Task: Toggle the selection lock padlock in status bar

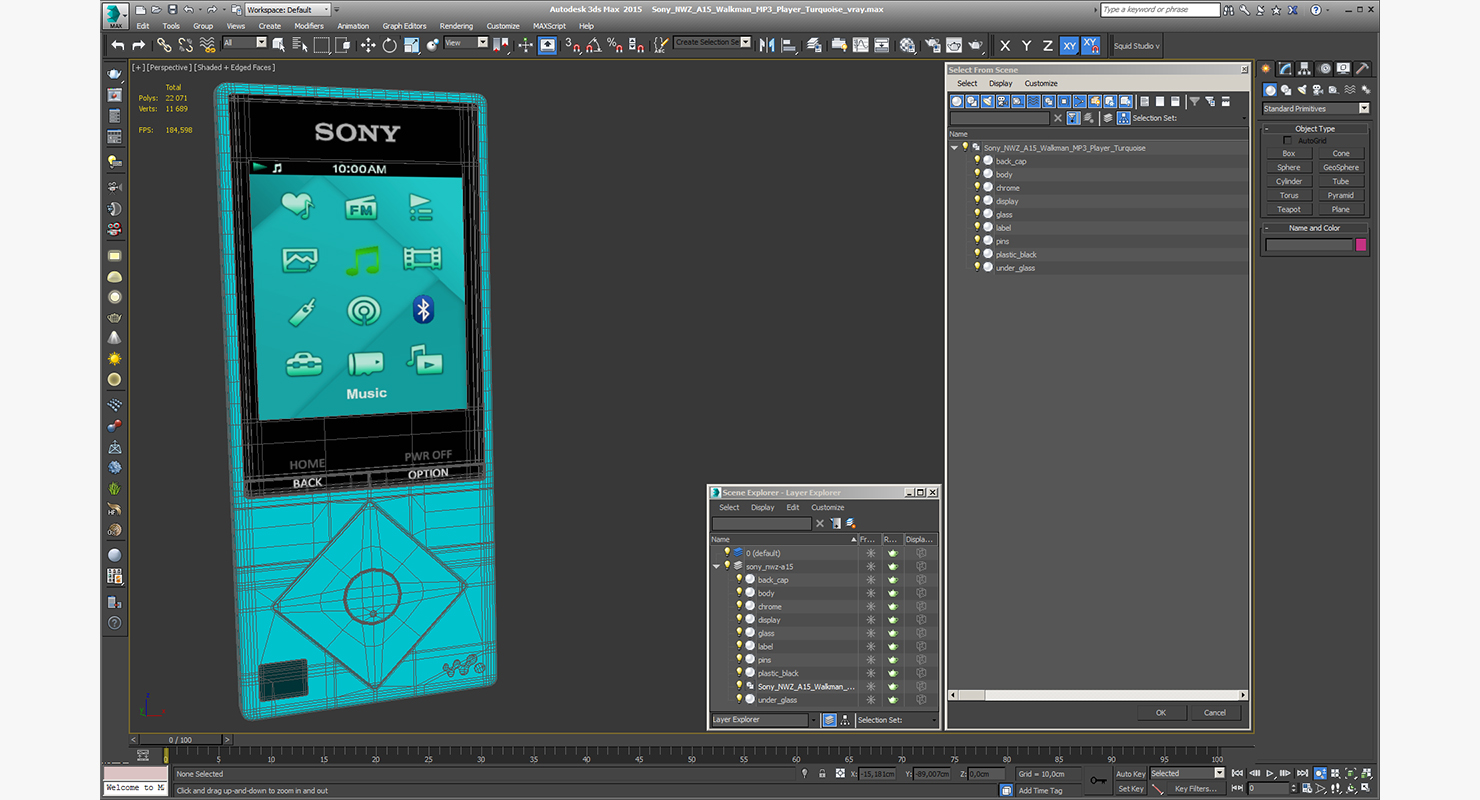Action: [x=822, y=773]
